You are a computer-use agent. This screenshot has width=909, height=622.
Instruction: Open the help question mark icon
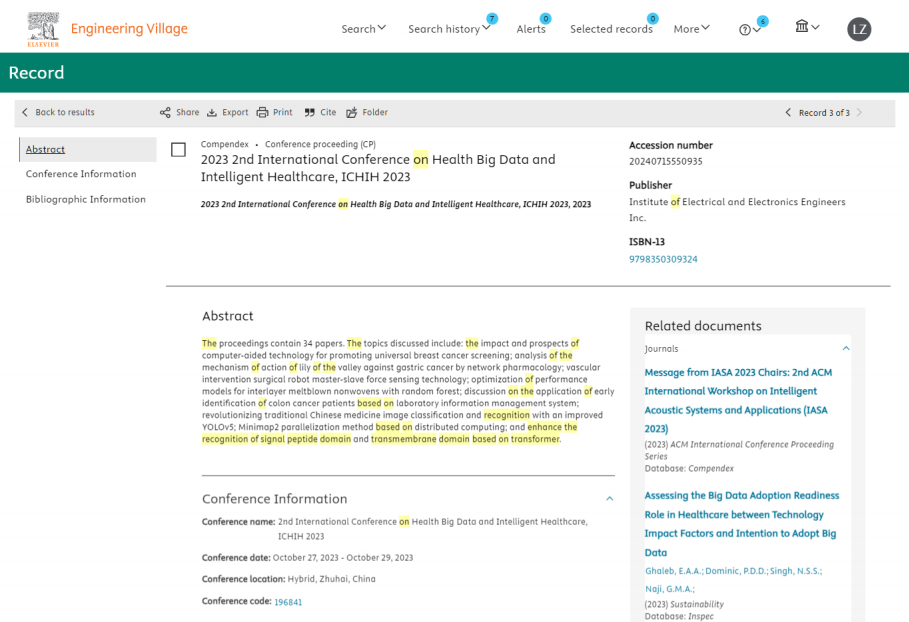point(745,30)
